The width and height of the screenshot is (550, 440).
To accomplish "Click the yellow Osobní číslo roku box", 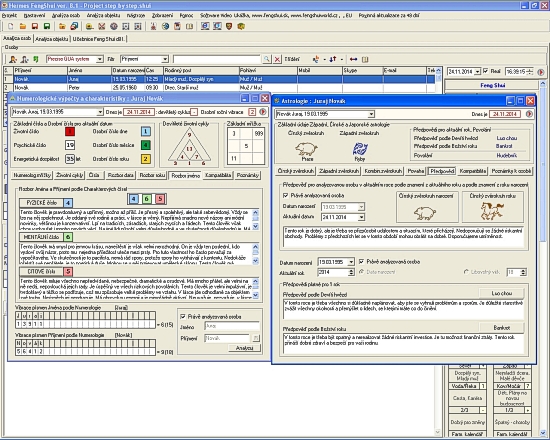I will (146, 159).
